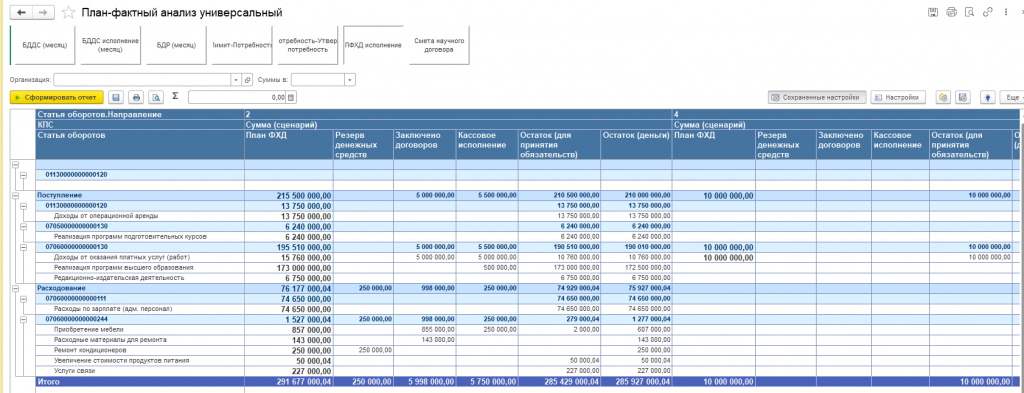Go back with the left arrow button
Screen dimensions: 1024x393
(x=22, y=12)
